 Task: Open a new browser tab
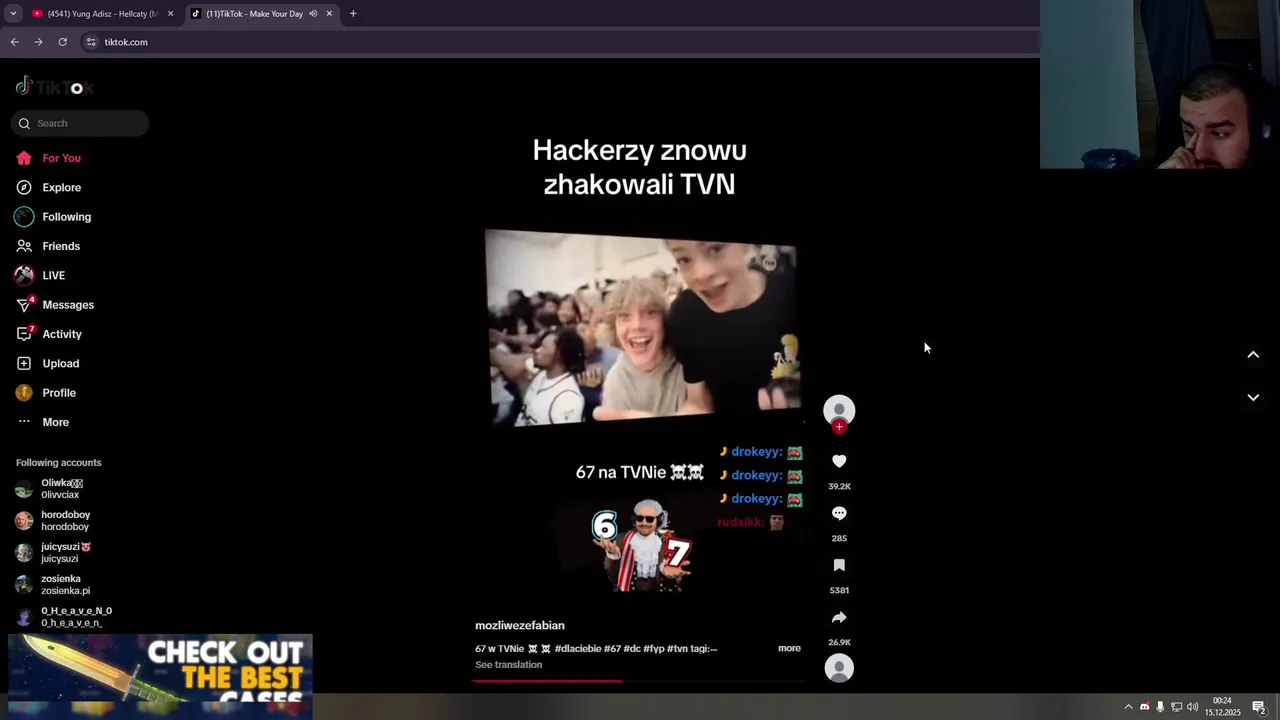coord(353,14)
